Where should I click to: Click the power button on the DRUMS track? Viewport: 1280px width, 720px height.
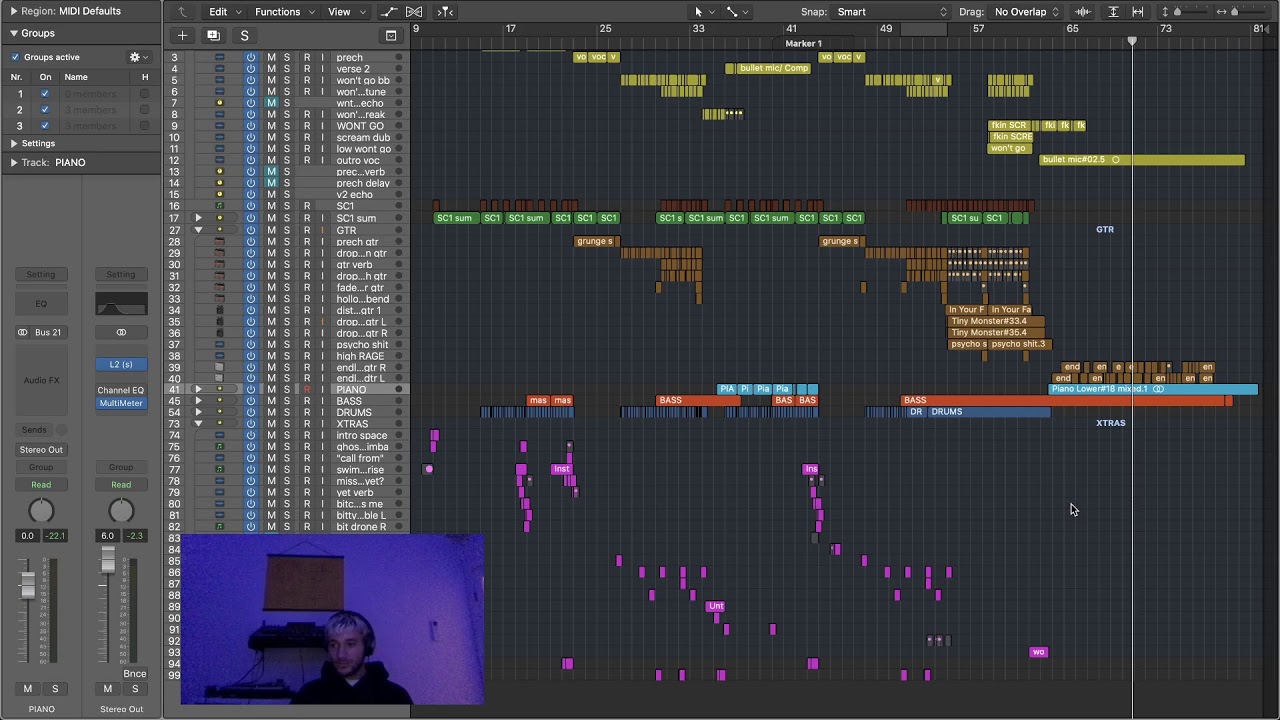pos(251,412)
